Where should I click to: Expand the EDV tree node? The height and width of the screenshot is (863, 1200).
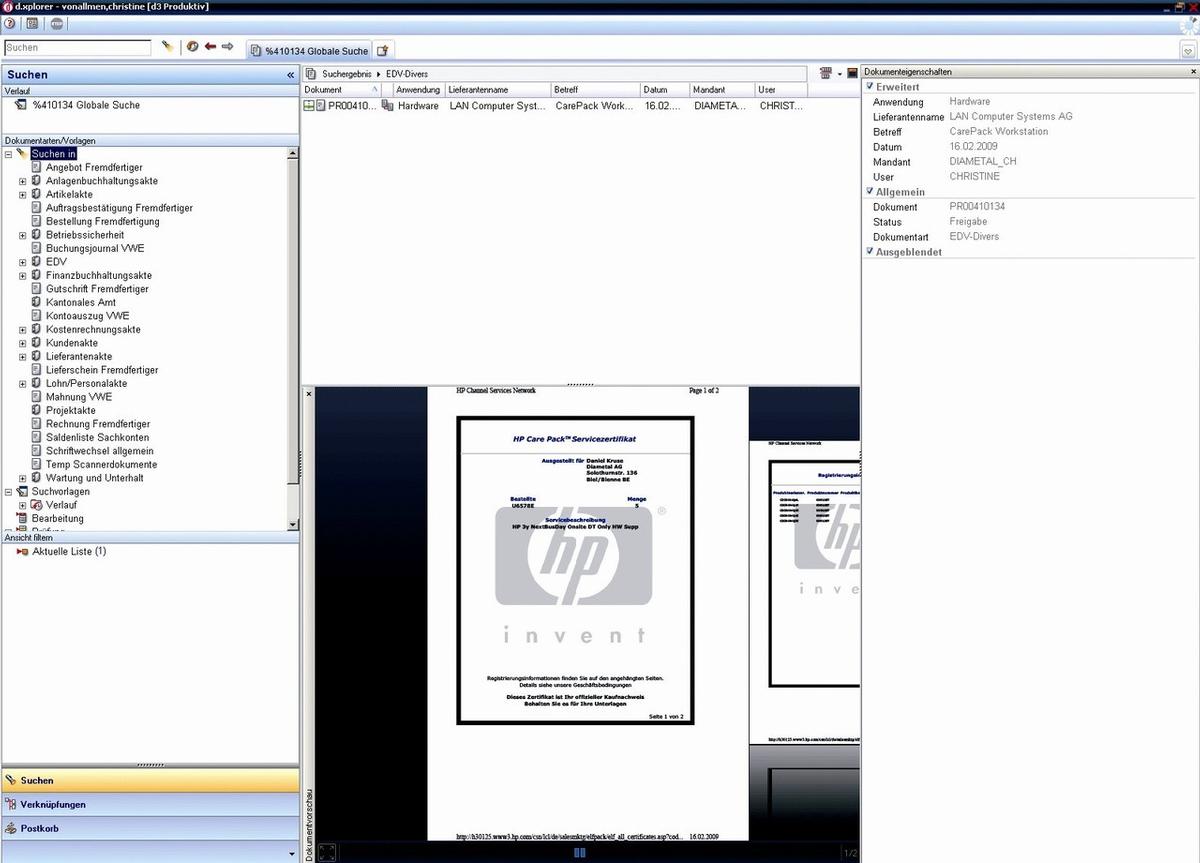click(x=23, y=262)
